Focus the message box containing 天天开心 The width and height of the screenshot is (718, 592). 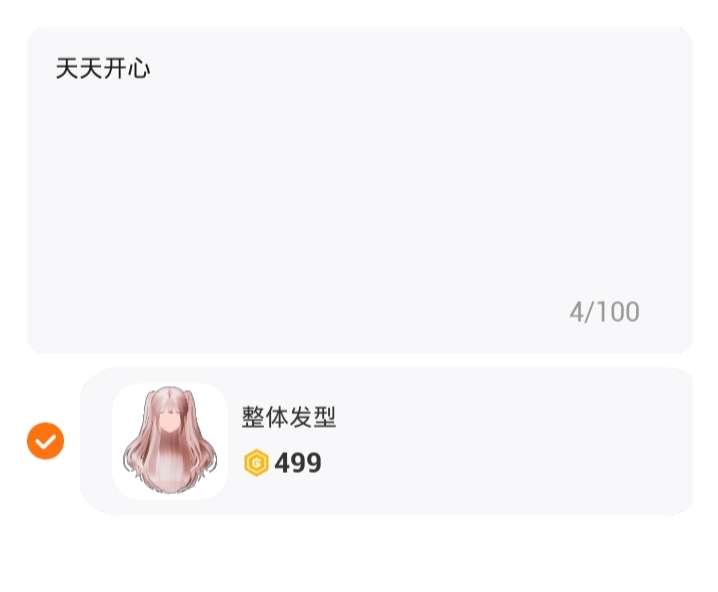(x=359, y=190)
